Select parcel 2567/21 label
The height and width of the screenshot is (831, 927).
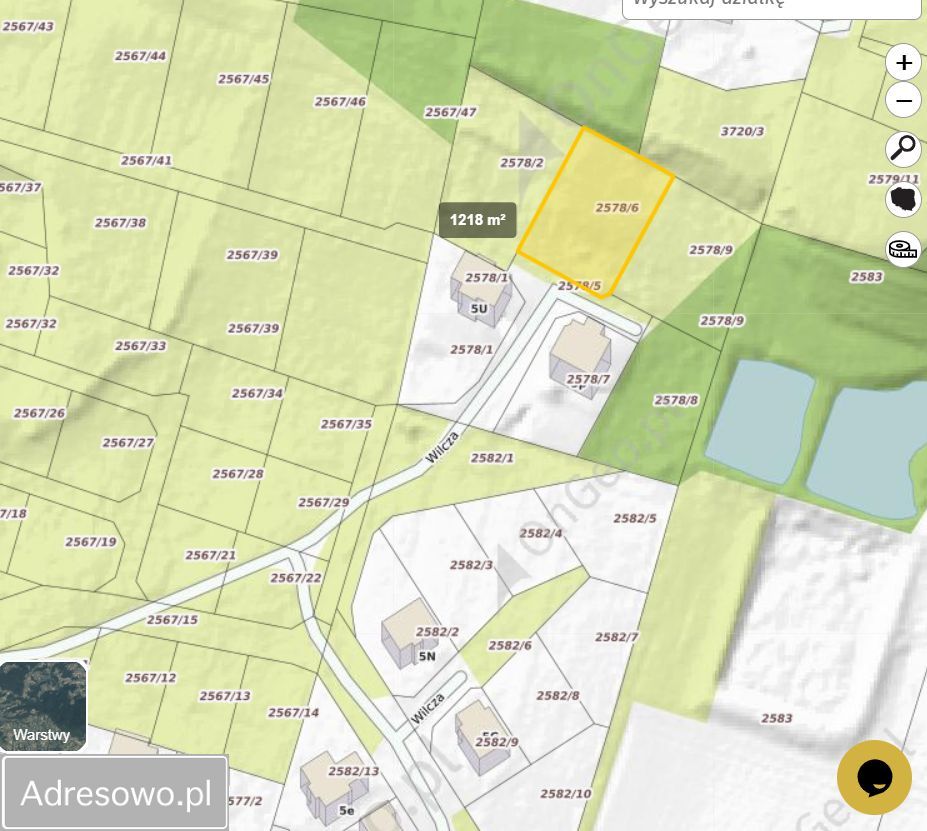(210, 555)
